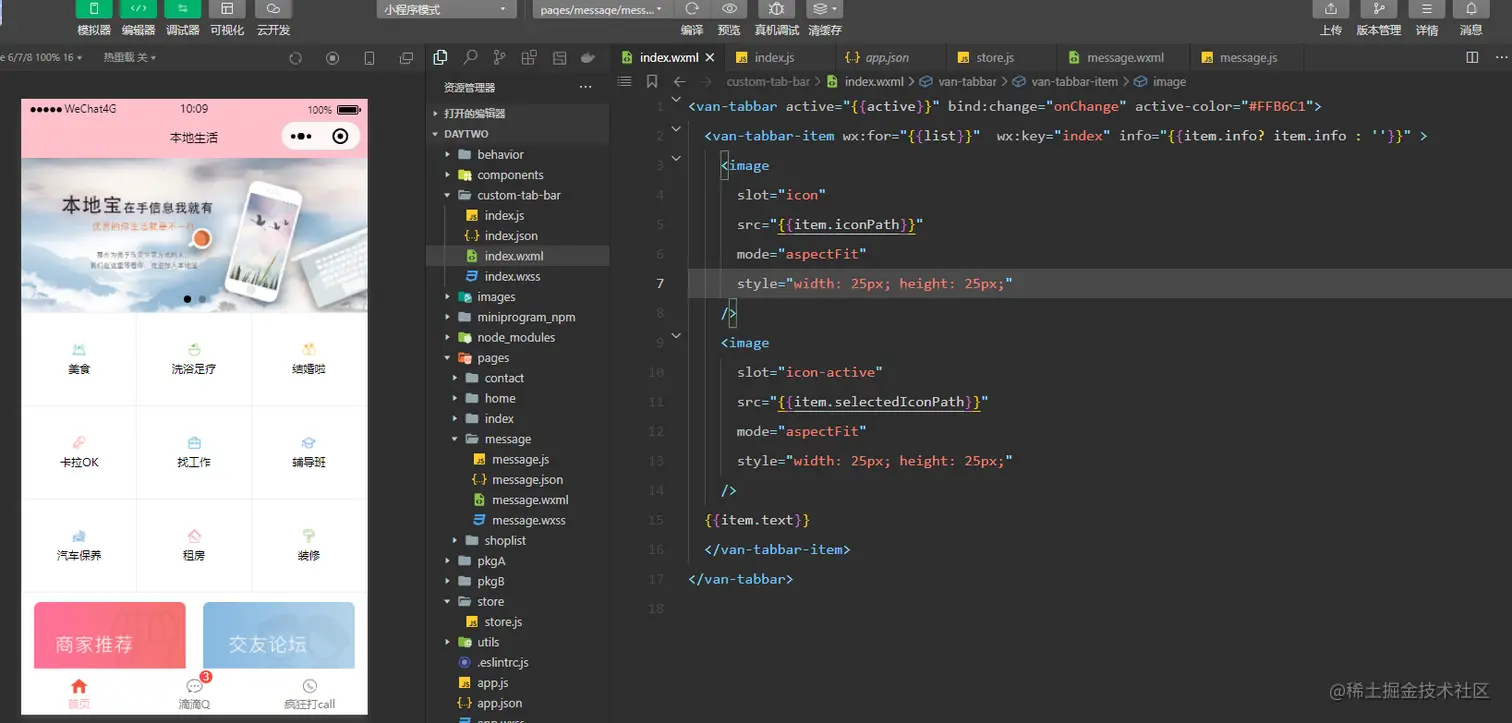Click the split editor icon
Image resolution: width=1512 pixels, height=723 pixels.
[x=1472, y=58]
